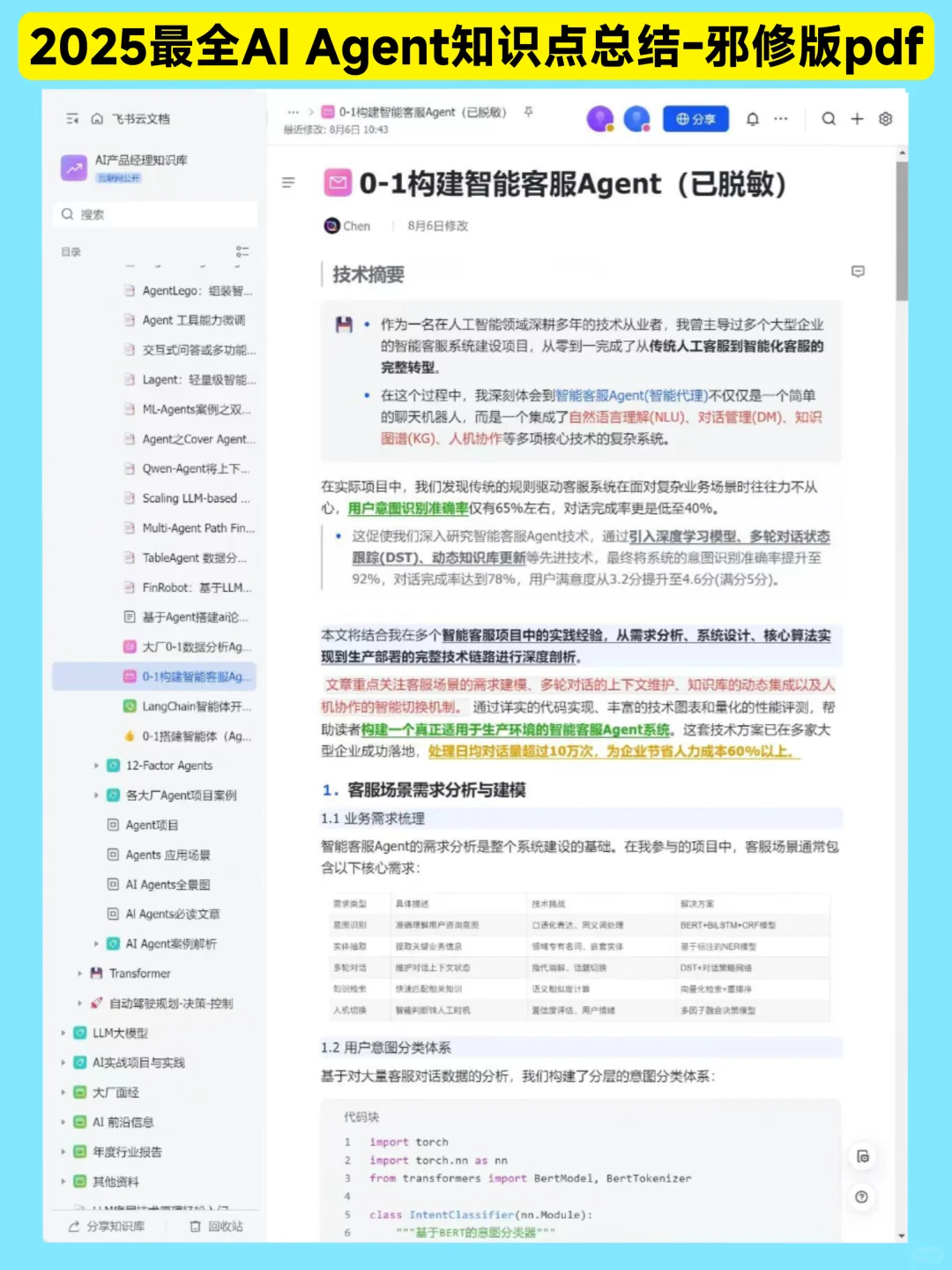Click the floating table of contents button

(862, 1156)
